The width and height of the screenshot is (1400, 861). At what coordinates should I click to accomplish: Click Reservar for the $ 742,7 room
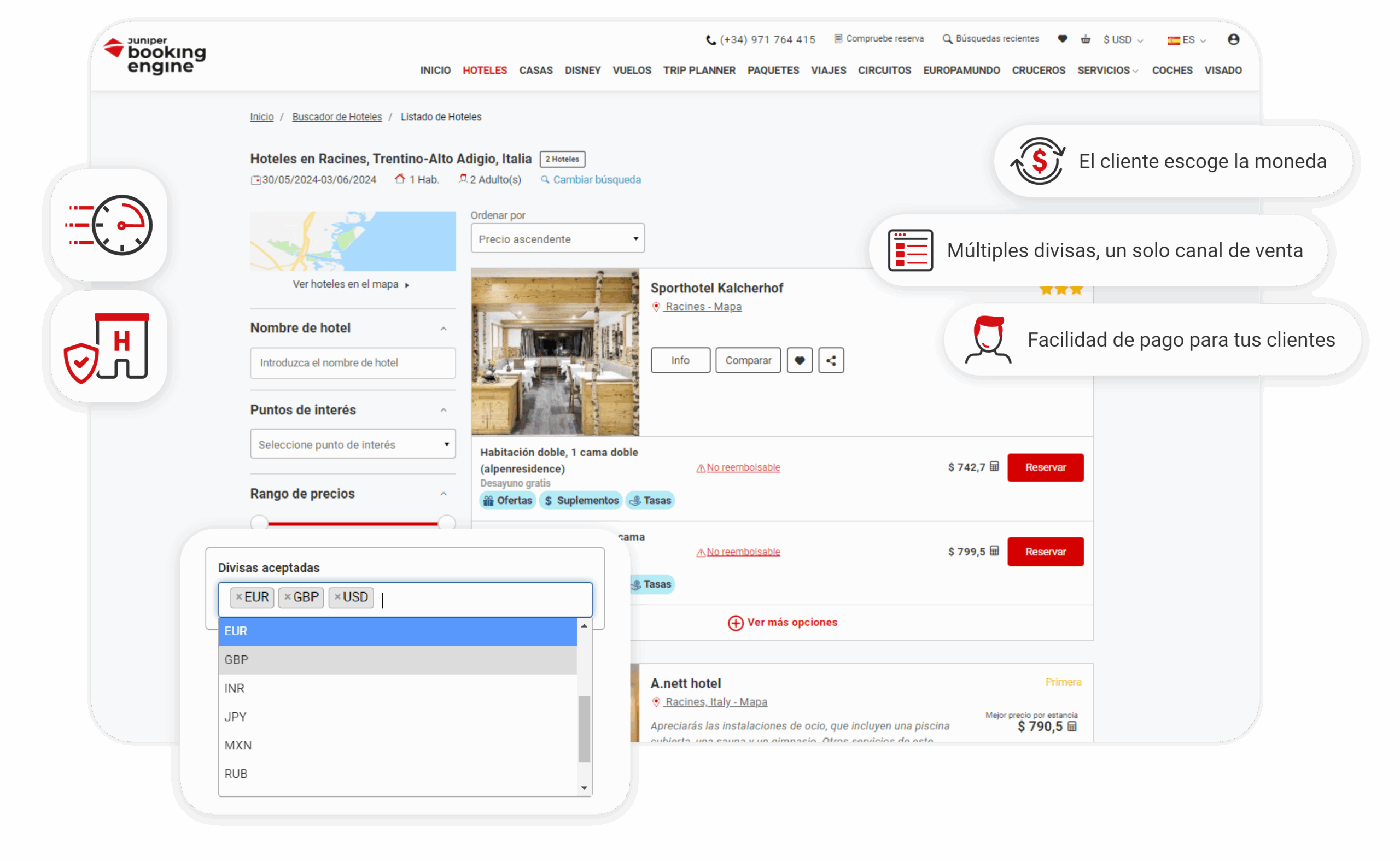click(x=1045, y=467)
